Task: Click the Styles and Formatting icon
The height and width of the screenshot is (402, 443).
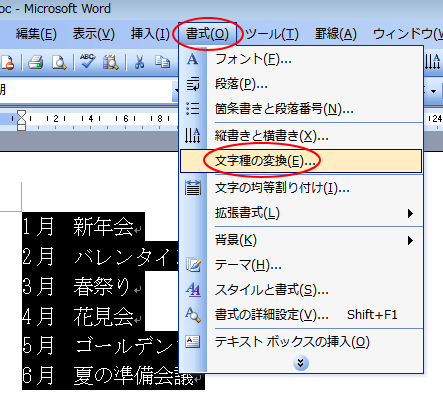Action: click(x=193, y=290)
